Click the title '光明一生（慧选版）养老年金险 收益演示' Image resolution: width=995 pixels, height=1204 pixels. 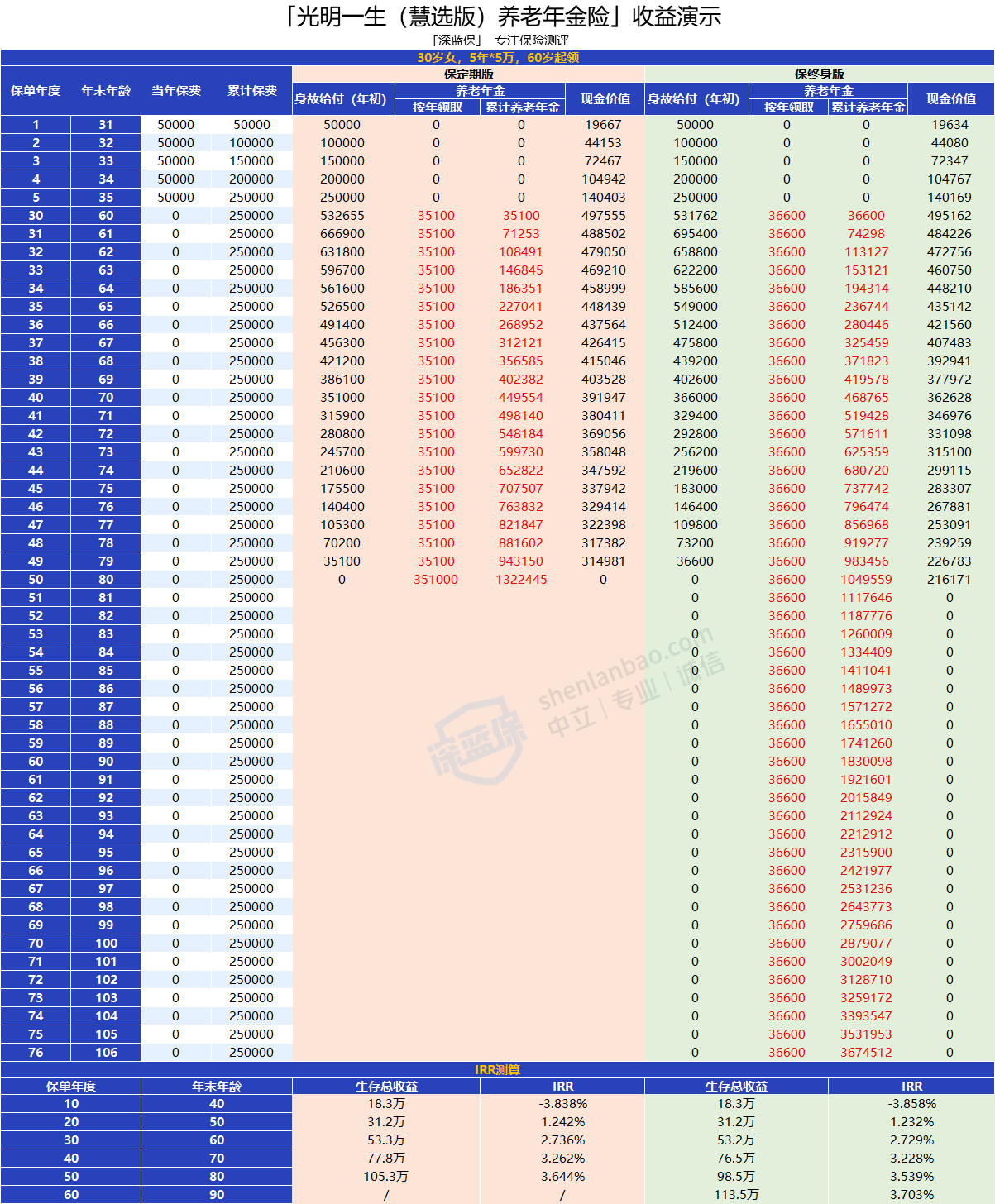[x=501, y=17]
